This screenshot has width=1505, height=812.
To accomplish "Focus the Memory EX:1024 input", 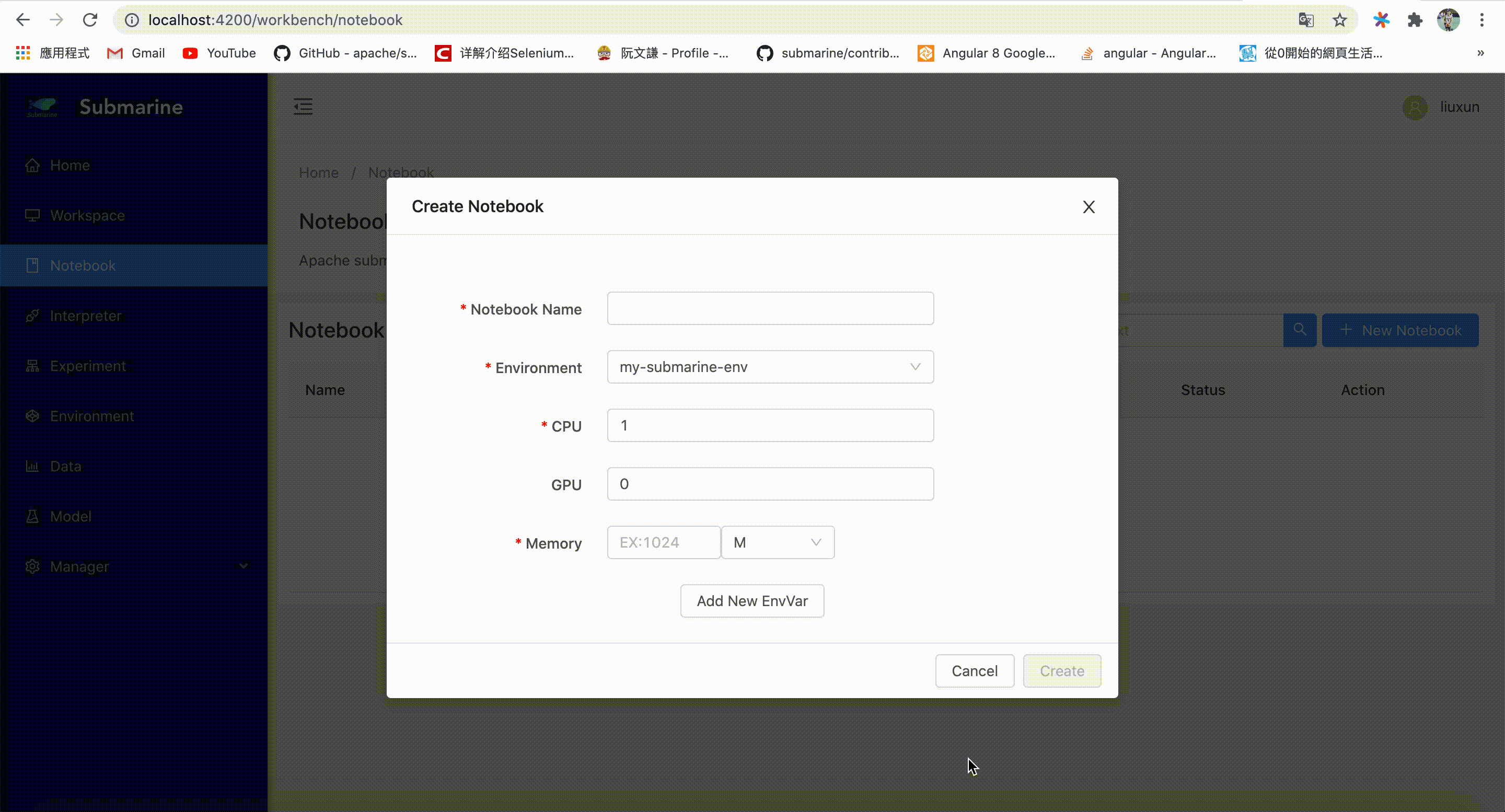I will [663, 542].
